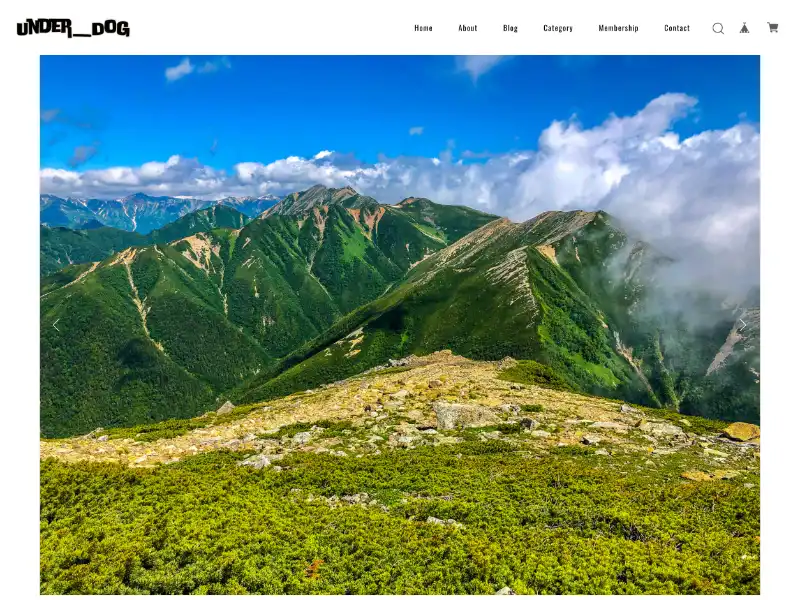Sign in via the tent icon

click(x=744, y=28)
